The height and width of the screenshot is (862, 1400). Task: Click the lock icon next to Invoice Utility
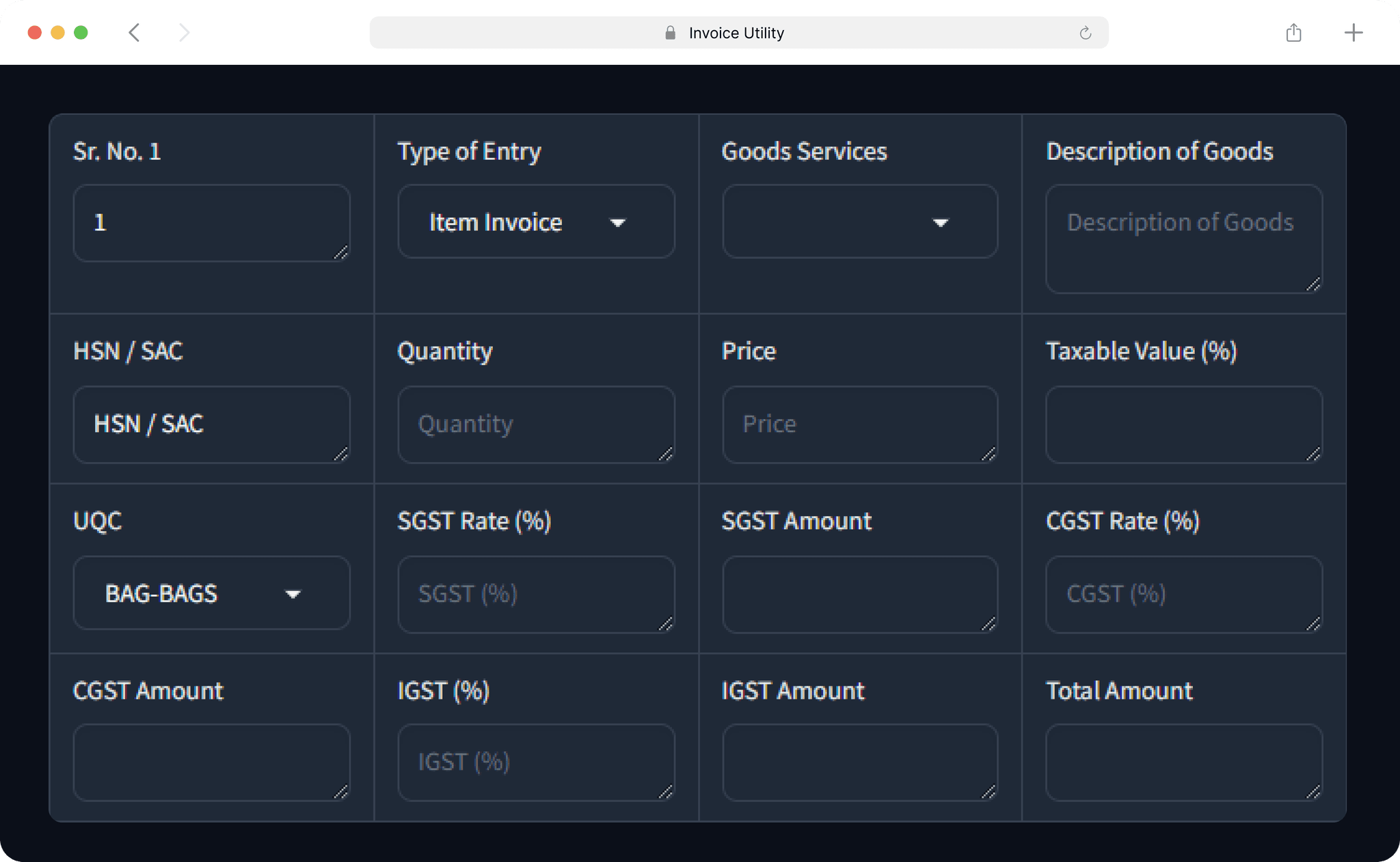click(x=669, y=32)
